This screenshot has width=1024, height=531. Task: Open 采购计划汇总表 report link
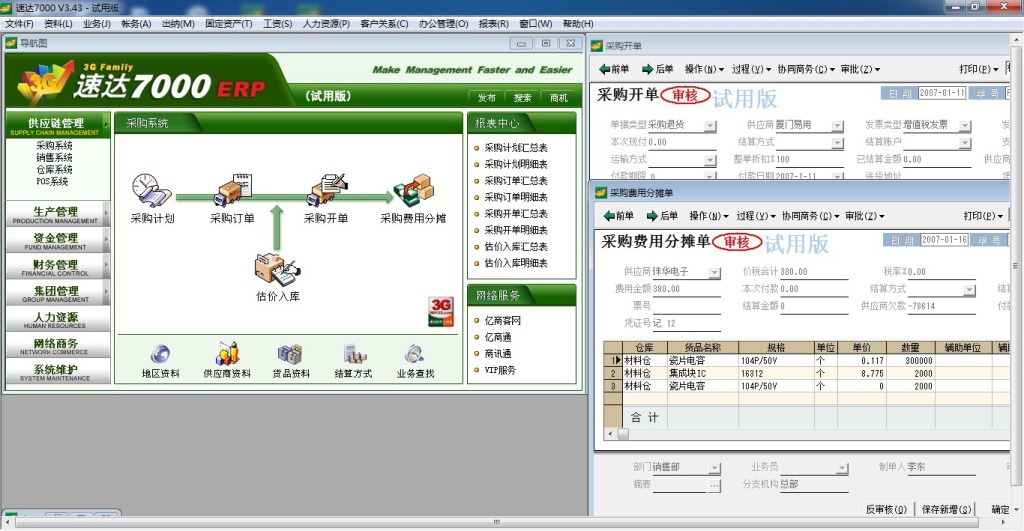(515, 148)
